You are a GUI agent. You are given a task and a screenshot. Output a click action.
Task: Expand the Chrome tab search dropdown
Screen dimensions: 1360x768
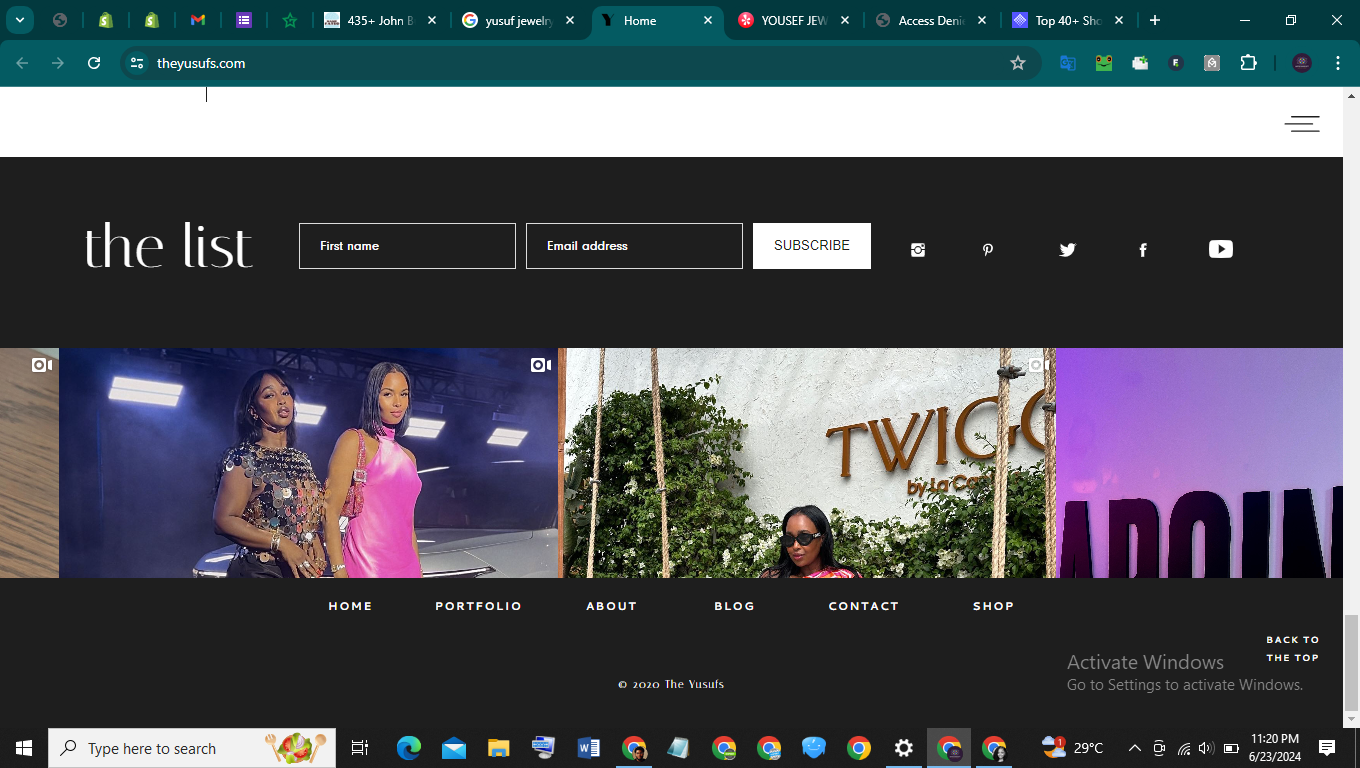click(20, 20)
